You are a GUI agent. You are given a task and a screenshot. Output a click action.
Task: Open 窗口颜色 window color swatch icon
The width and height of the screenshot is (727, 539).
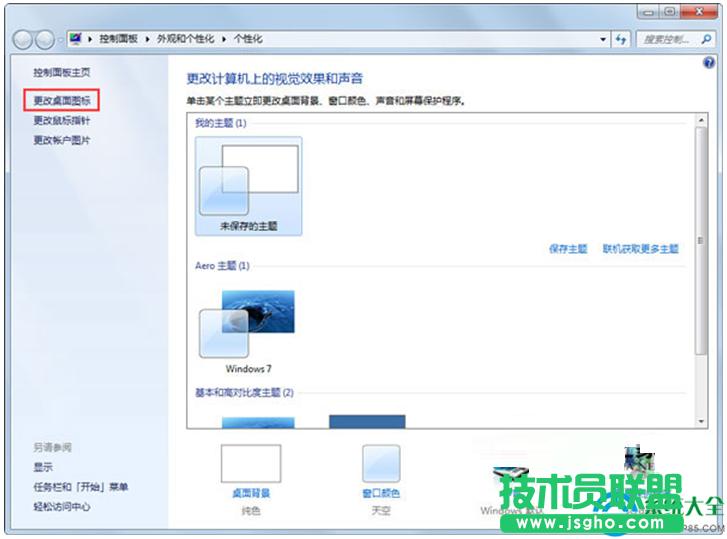[x=381, y=463]
